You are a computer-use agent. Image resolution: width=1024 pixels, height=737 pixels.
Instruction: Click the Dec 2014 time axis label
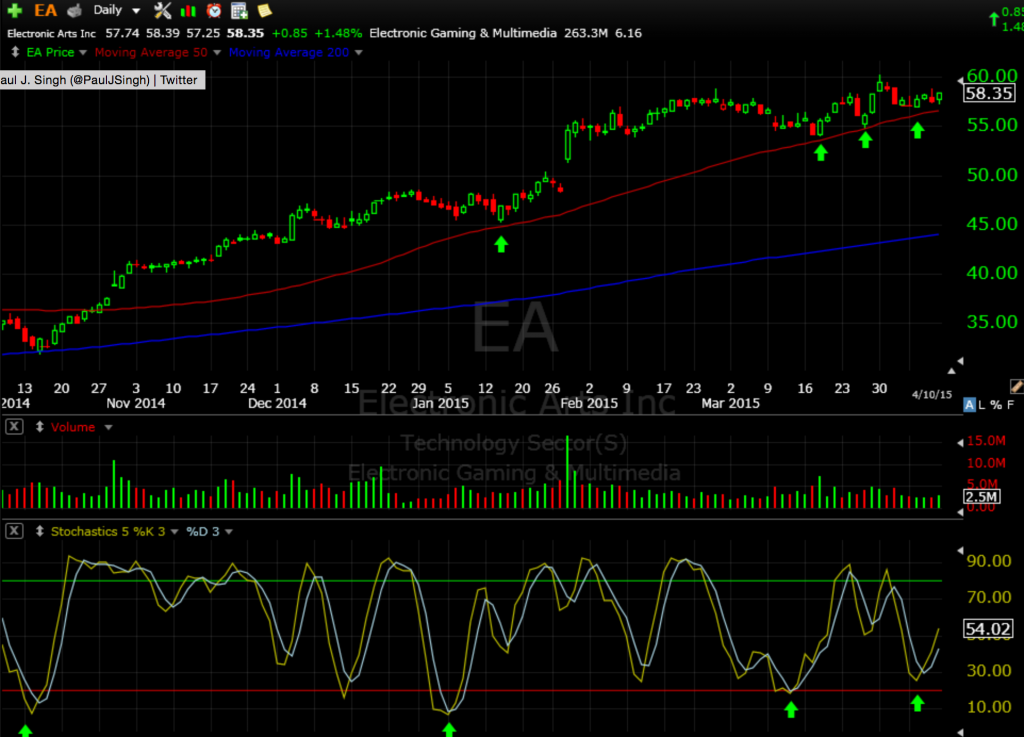point(277,403)
